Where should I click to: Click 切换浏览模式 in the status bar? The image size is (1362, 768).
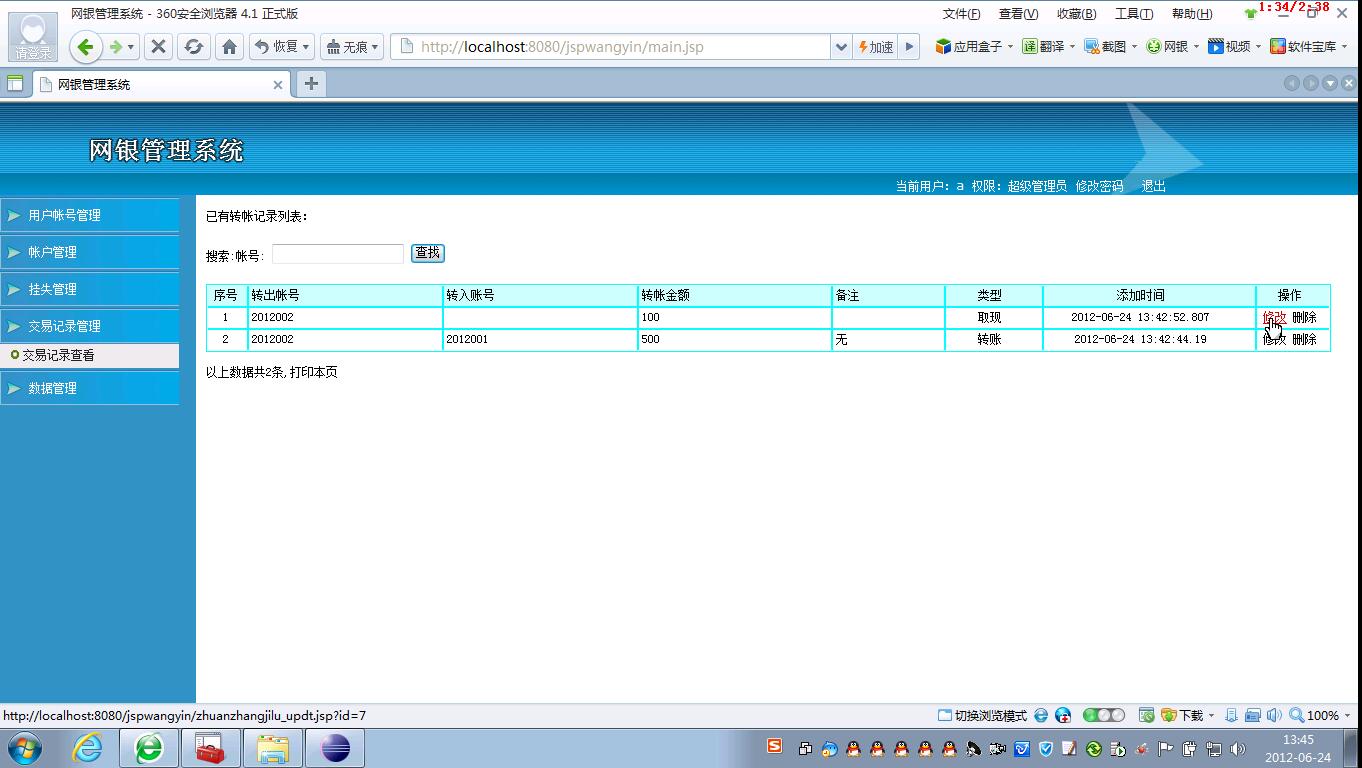[982, 716]
